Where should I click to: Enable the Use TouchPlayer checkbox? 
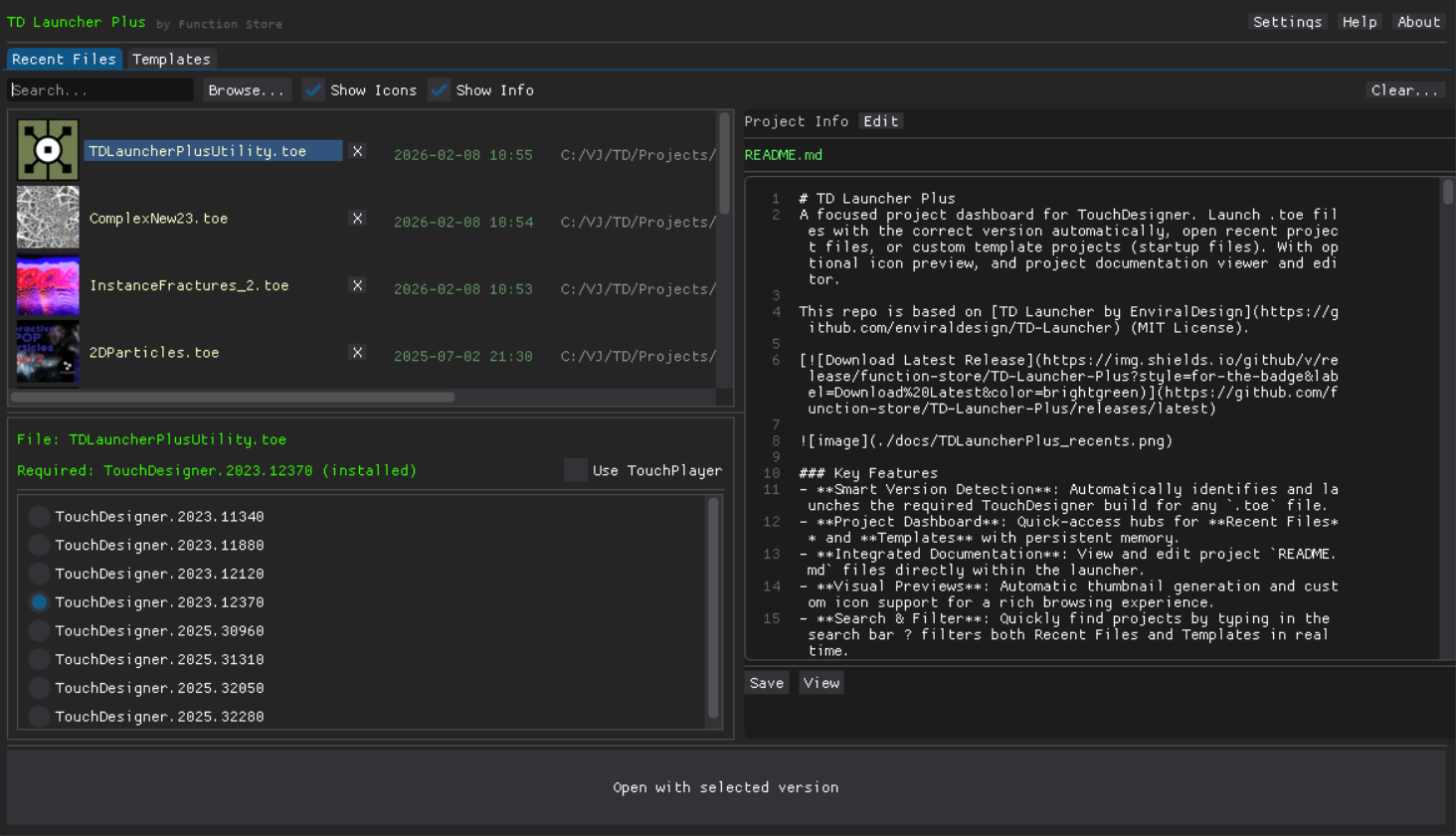pos(576,470)
